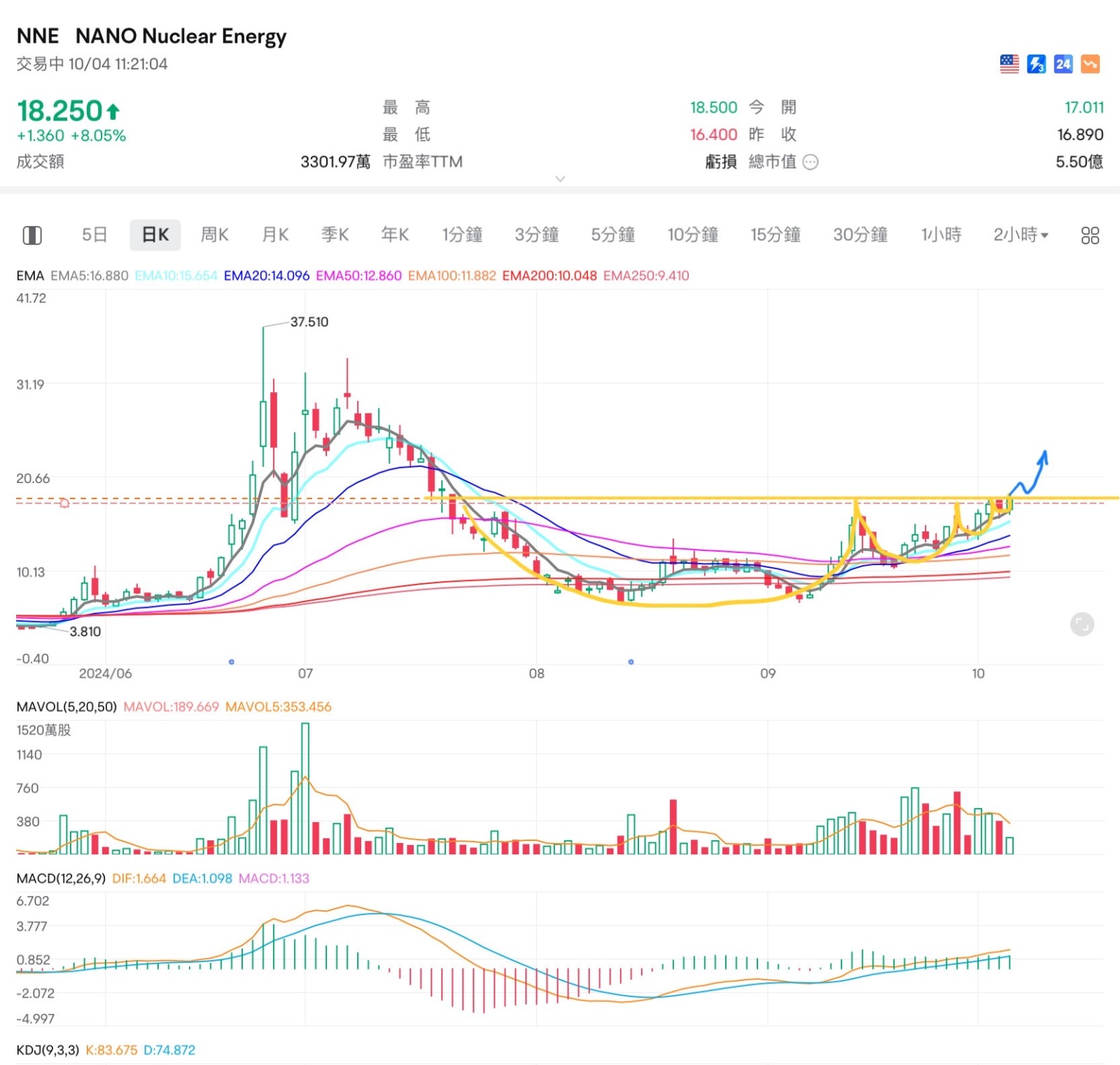Click the price alert marker on dashed line
Image resolution: width=1120 pixels, height=1065 pixels.
point(64,503)
